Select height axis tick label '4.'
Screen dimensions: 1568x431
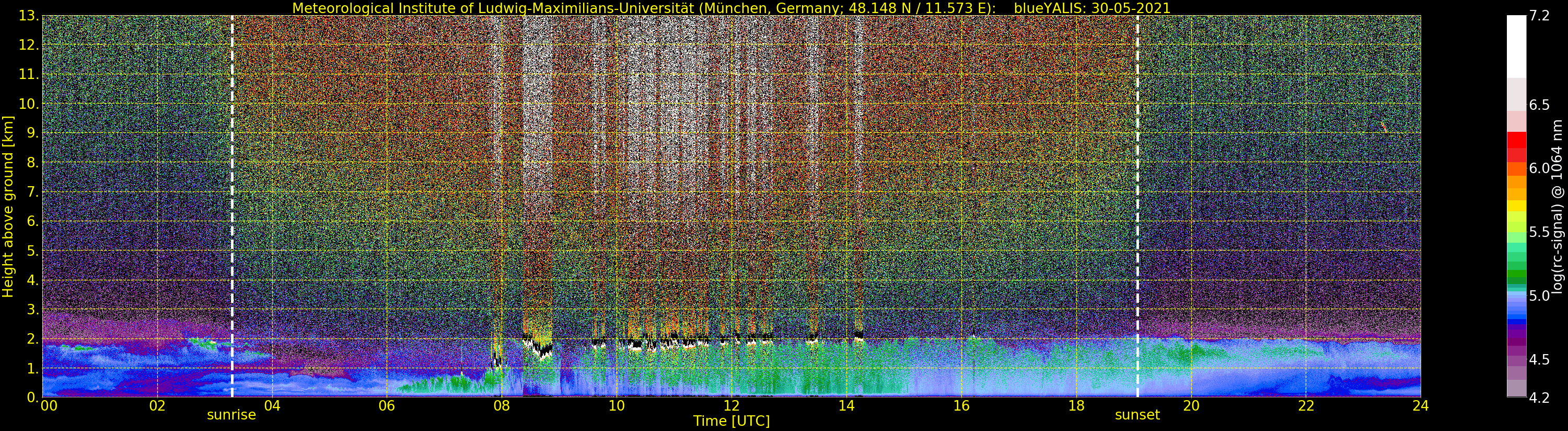click(x=33, y=280)
